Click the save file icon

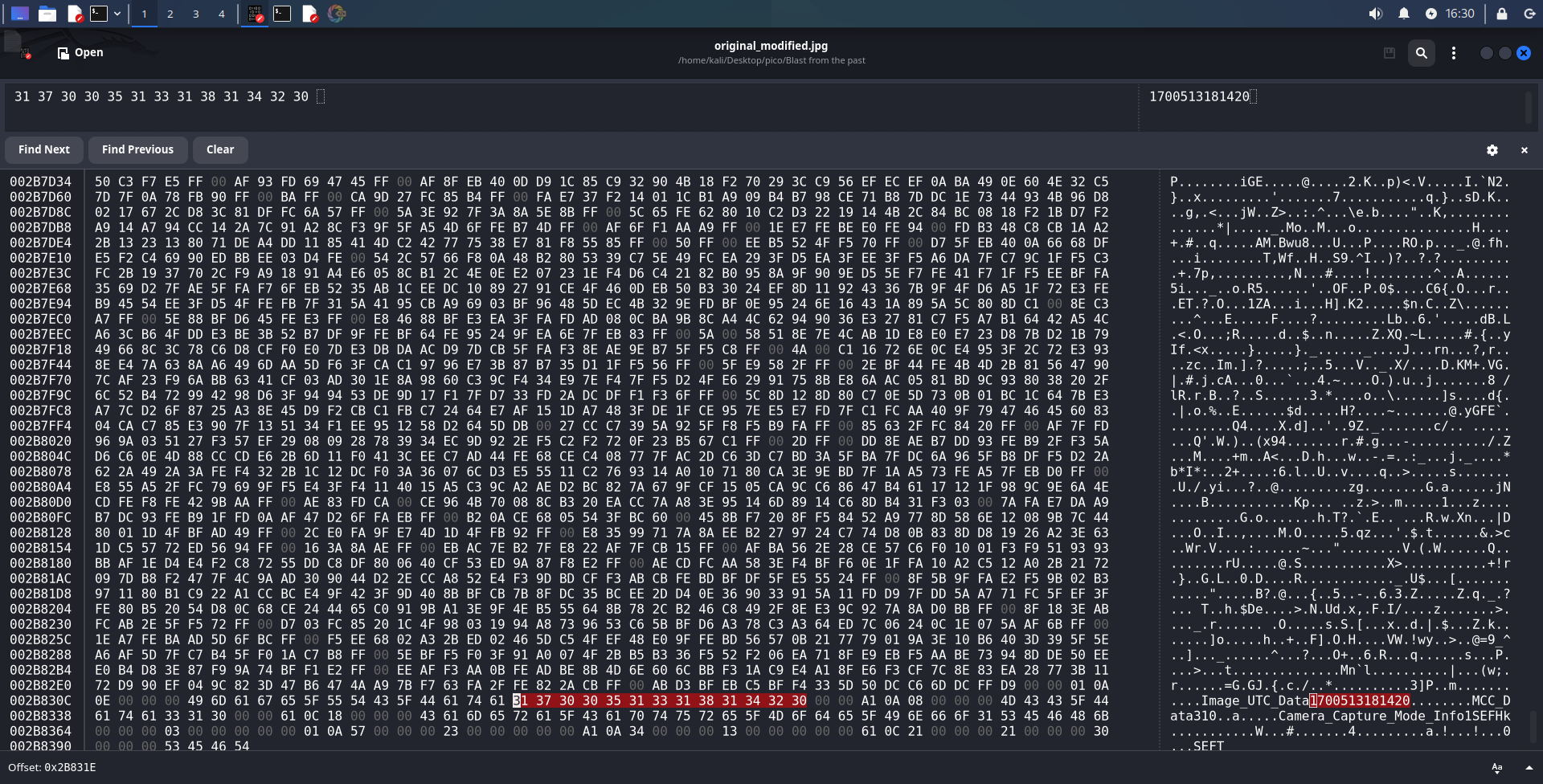coord(1389,53)
